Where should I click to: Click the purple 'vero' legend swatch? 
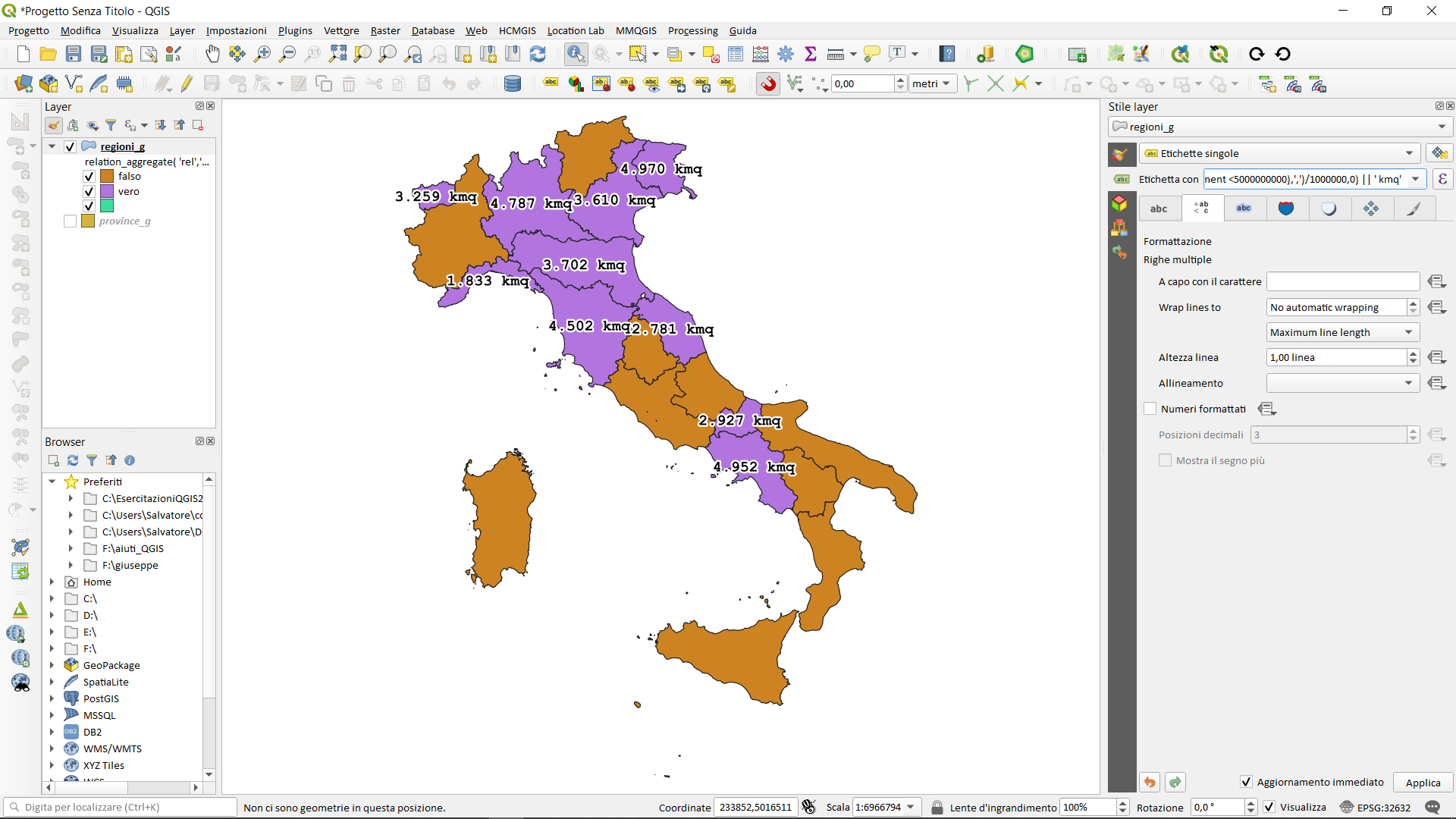click(x=107, y=192)
